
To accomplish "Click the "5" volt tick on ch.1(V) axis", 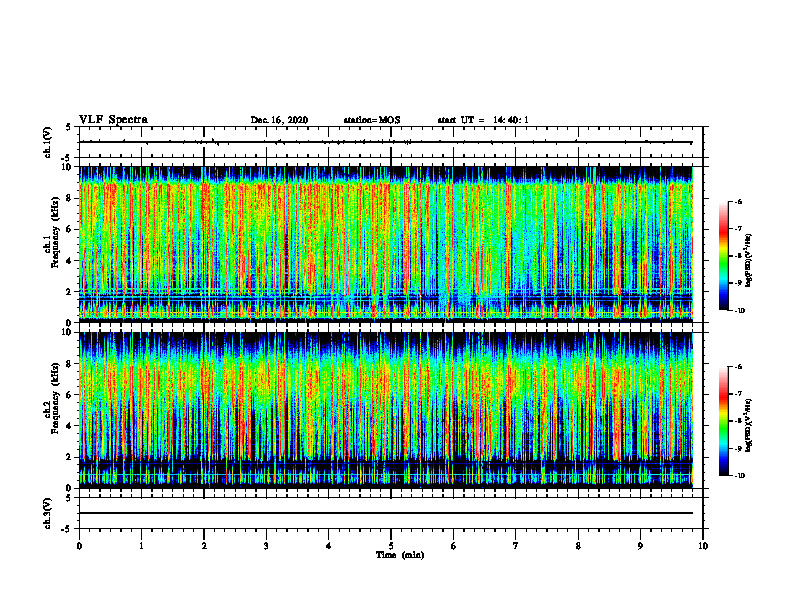I will tap(69, 127).
